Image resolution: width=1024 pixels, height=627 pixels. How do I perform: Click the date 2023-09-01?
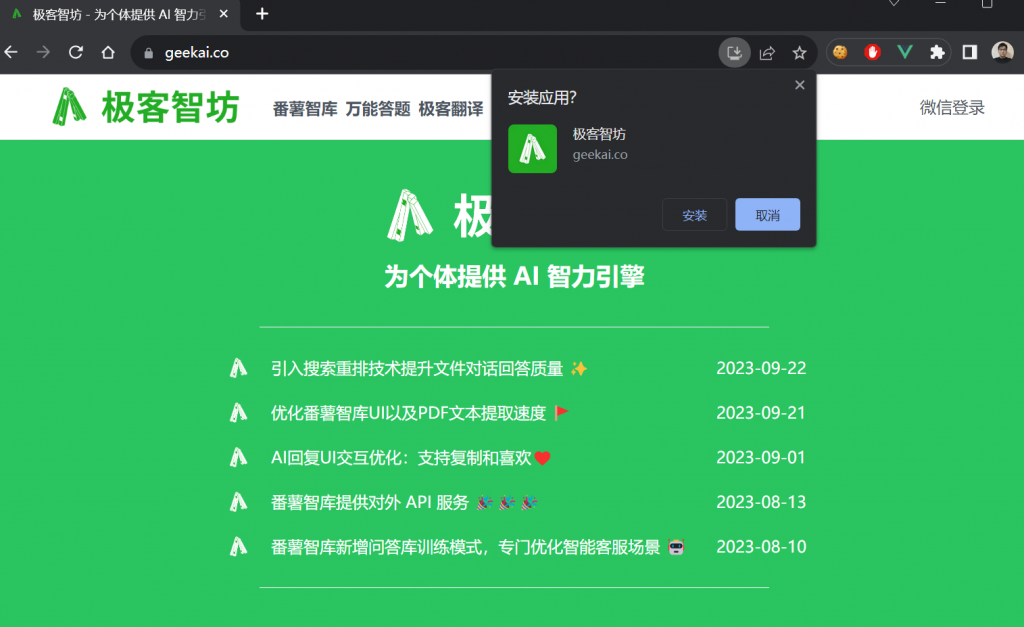761,457
